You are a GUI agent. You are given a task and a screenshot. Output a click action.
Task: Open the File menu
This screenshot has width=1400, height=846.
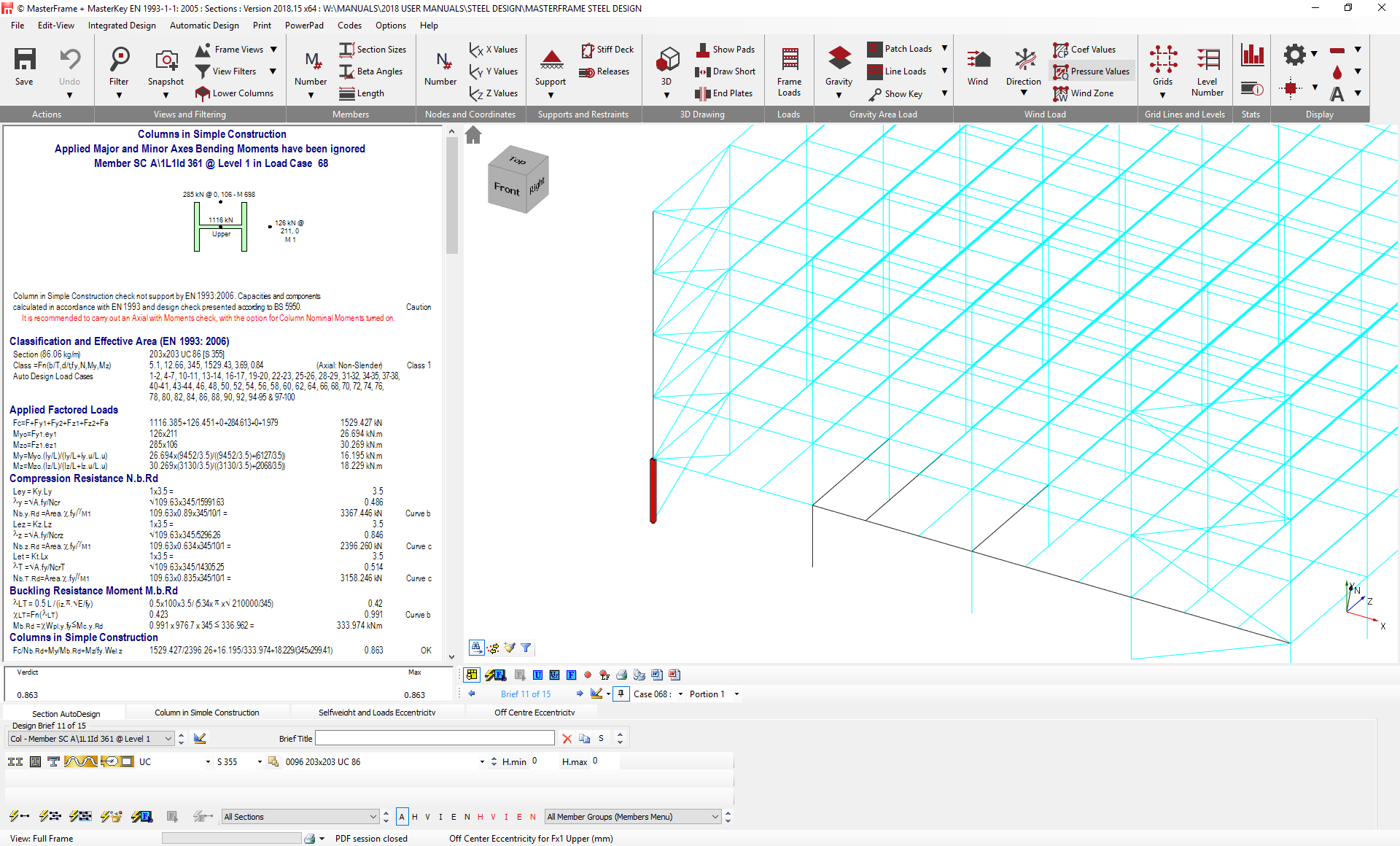click(18, 26)
